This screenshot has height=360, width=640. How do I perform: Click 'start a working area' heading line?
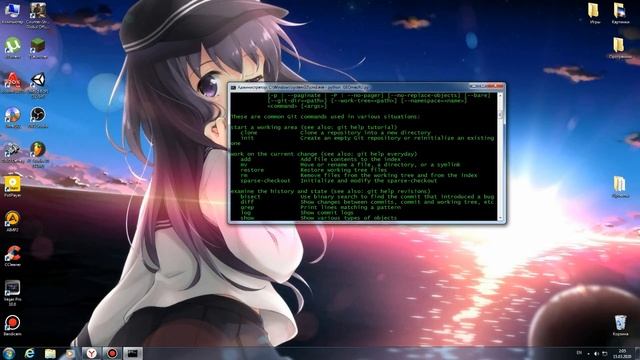(x=313, y=127)
